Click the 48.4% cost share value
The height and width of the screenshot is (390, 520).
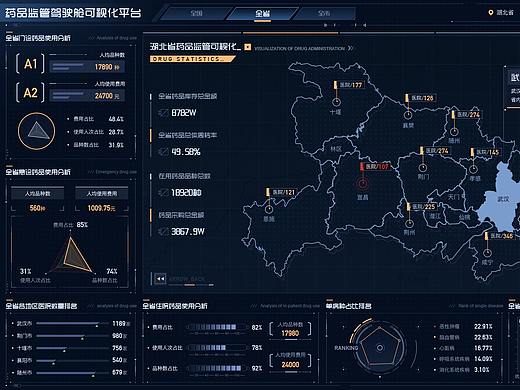click(116, 119)
